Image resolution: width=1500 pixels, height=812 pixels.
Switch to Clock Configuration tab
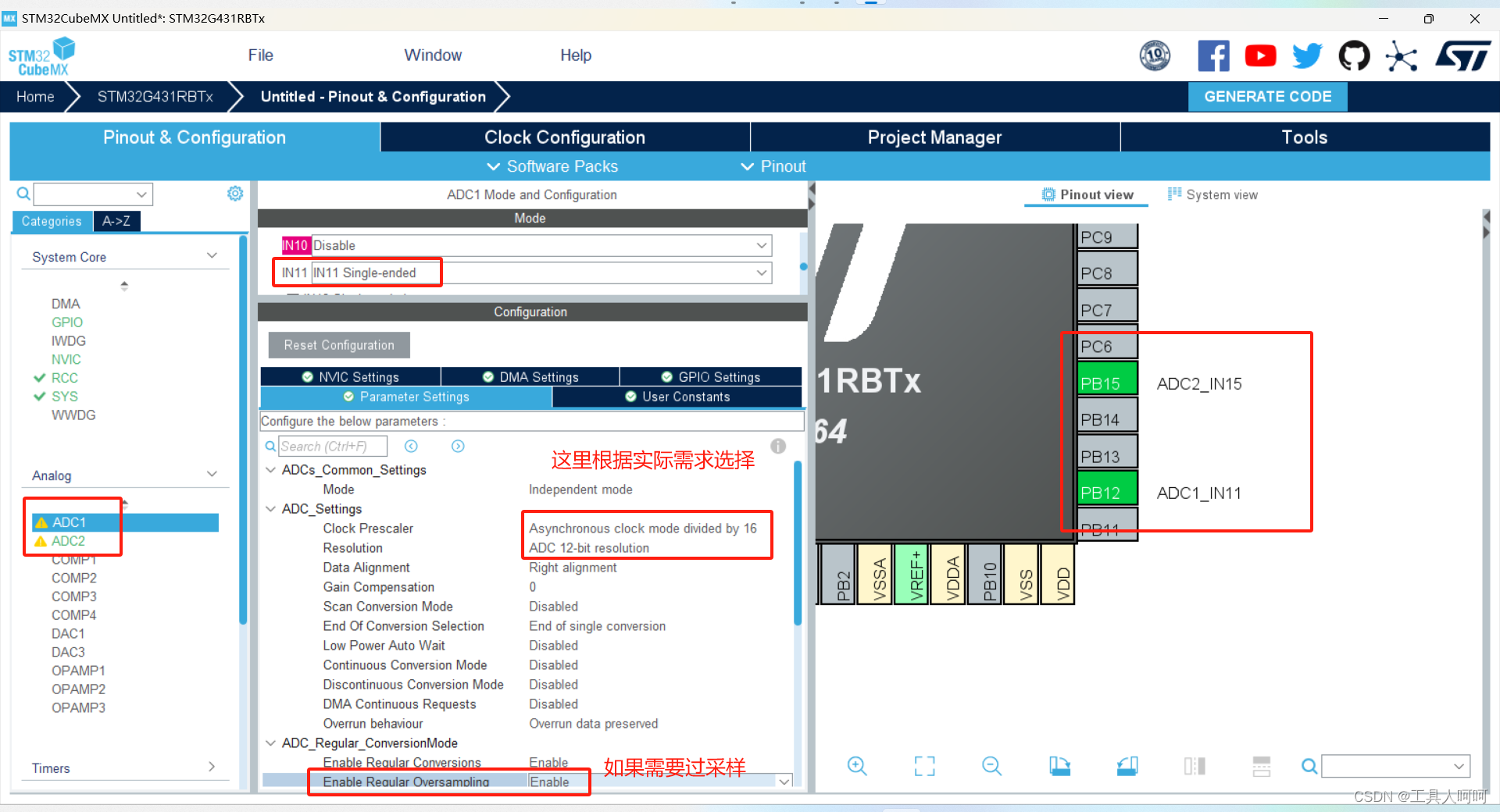tap(565, 137)
